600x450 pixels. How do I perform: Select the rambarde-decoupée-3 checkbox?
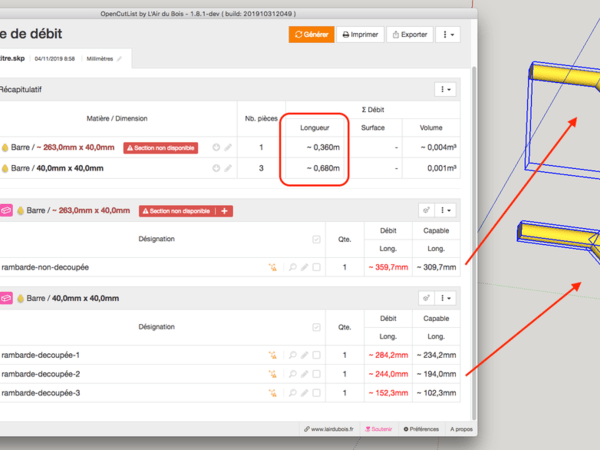coord(317,393)
